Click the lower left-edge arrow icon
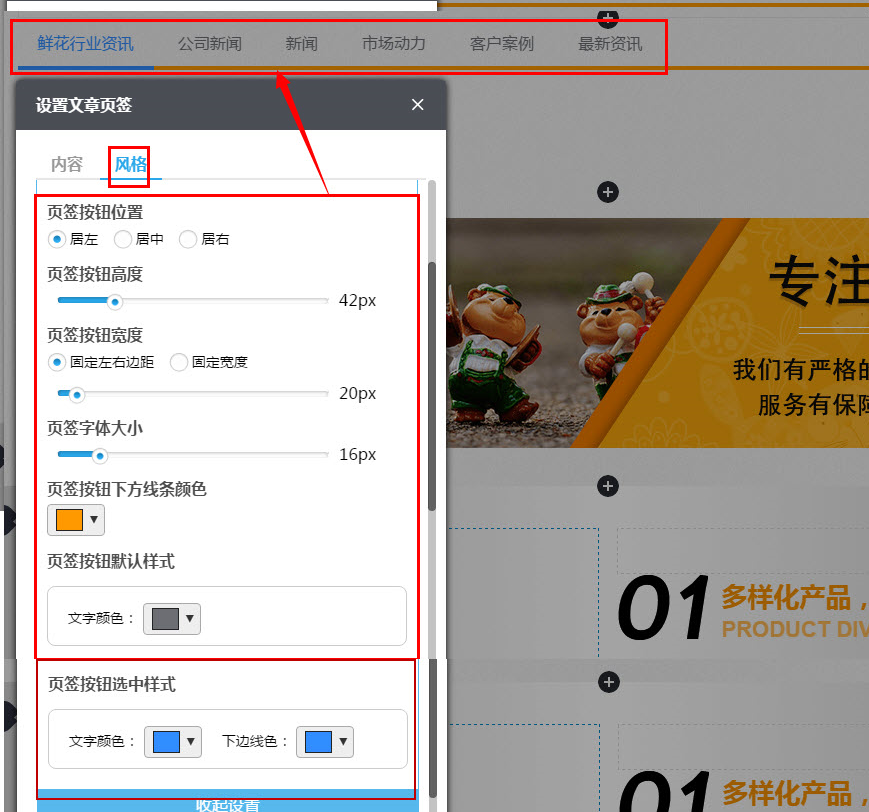Image resolution: width=869 pixels, height=812 pixels. tap(7, 715)
